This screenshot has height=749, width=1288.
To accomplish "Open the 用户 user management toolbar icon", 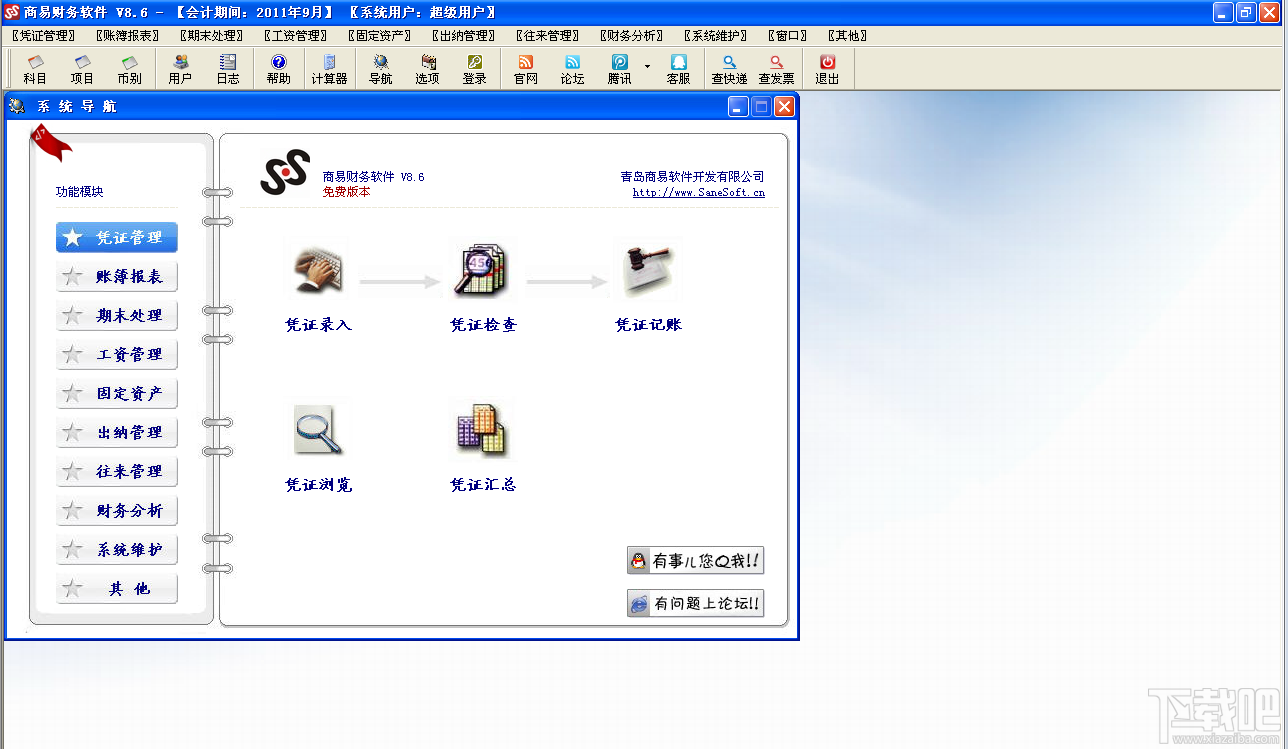I will [180, 68].
